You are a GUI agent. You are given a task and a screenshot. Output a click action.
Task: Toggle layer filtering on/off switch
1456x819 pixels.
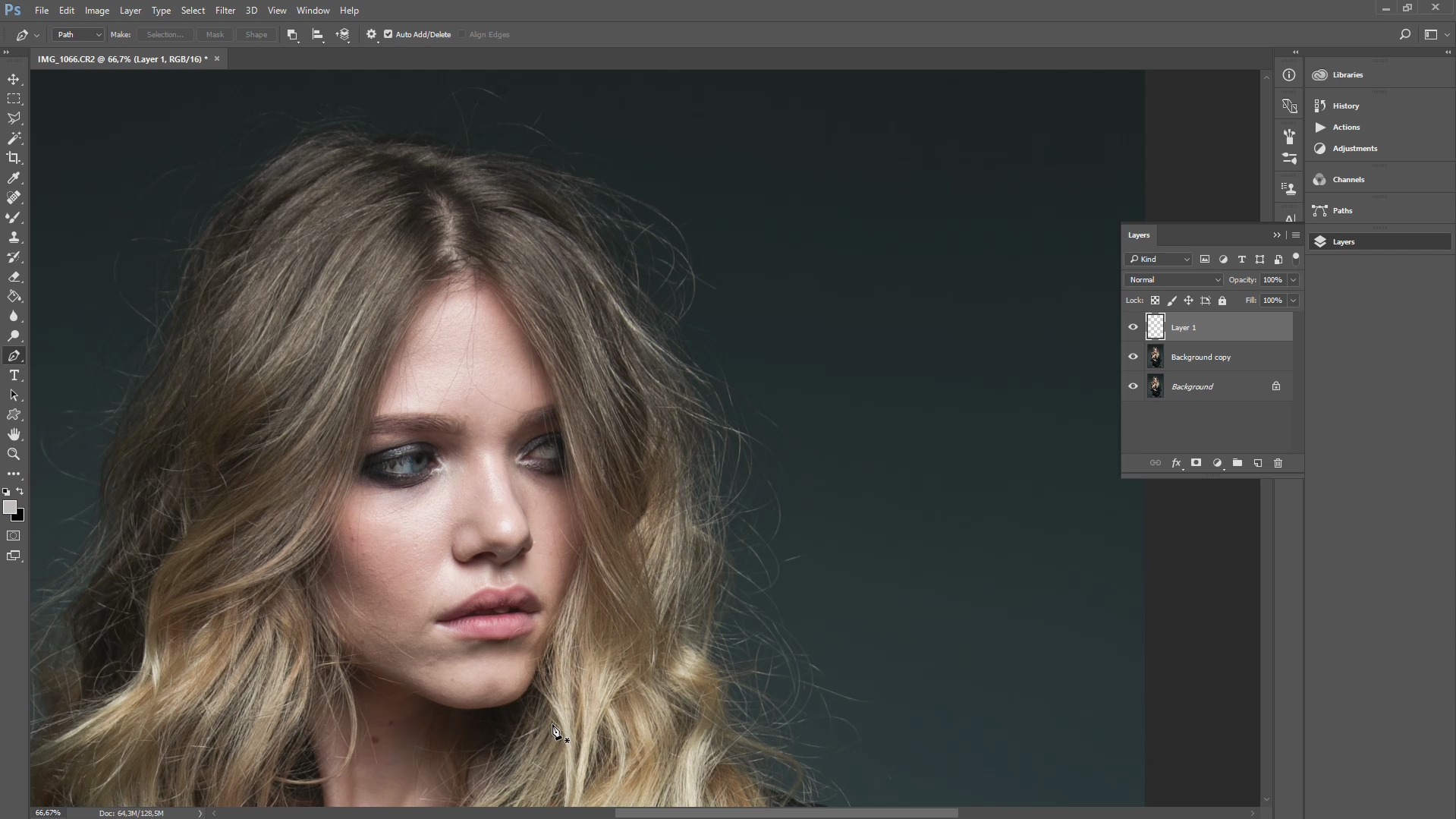click(x=1296, y=259)
